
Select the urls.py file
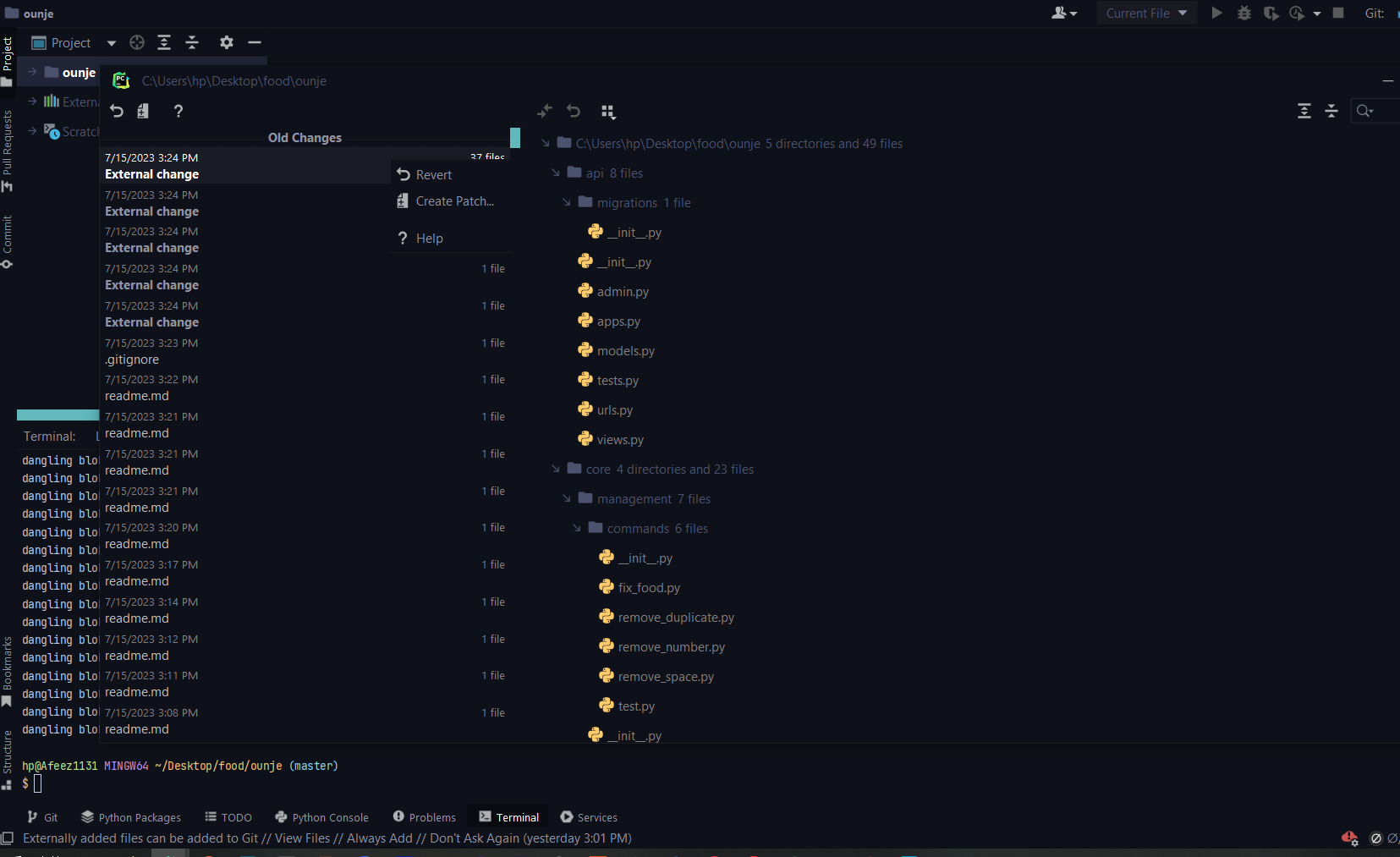click(x=606, y=409)
